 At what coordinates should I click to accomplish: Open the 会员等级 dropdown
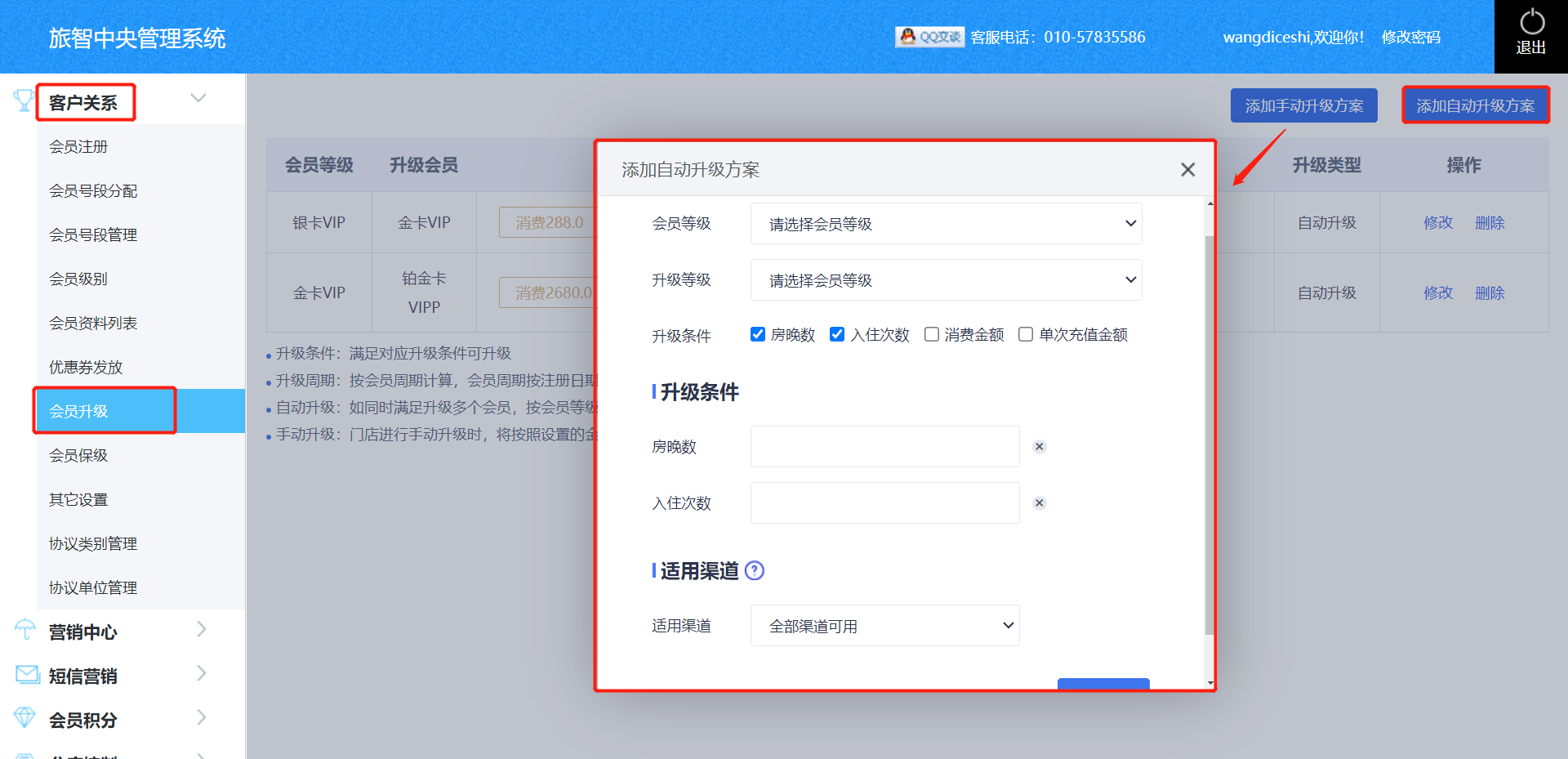tap(946, 224)
